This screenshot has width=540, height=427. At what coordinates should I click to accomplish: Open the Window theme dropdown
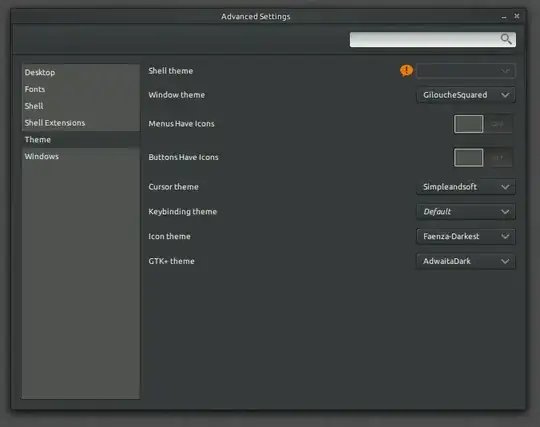466,95
